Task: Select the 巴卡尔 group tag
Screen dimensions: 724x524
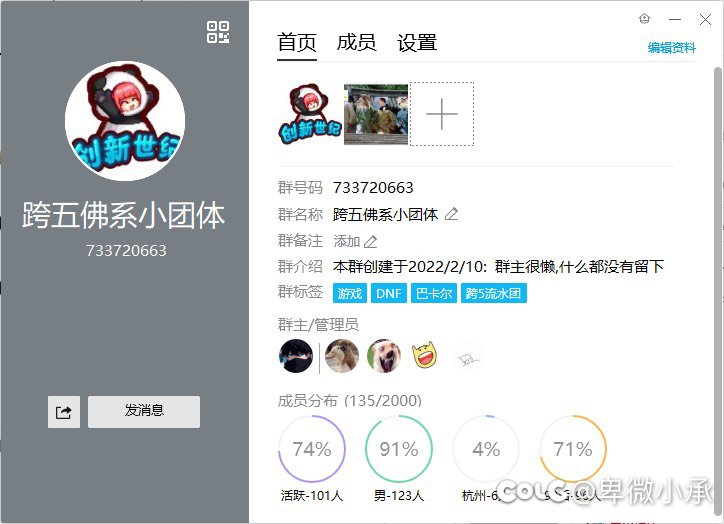Action: click(x=434, y=293)
